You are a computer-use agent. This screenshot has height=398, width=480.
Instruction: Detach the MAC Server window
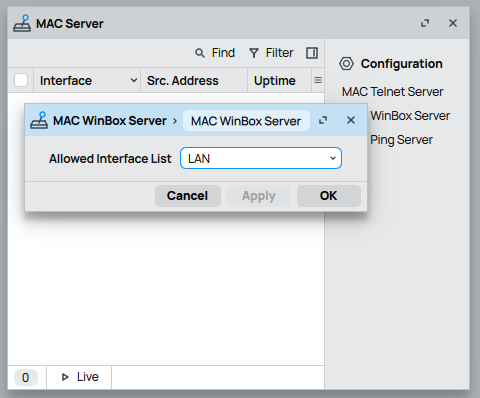point(425,23)
